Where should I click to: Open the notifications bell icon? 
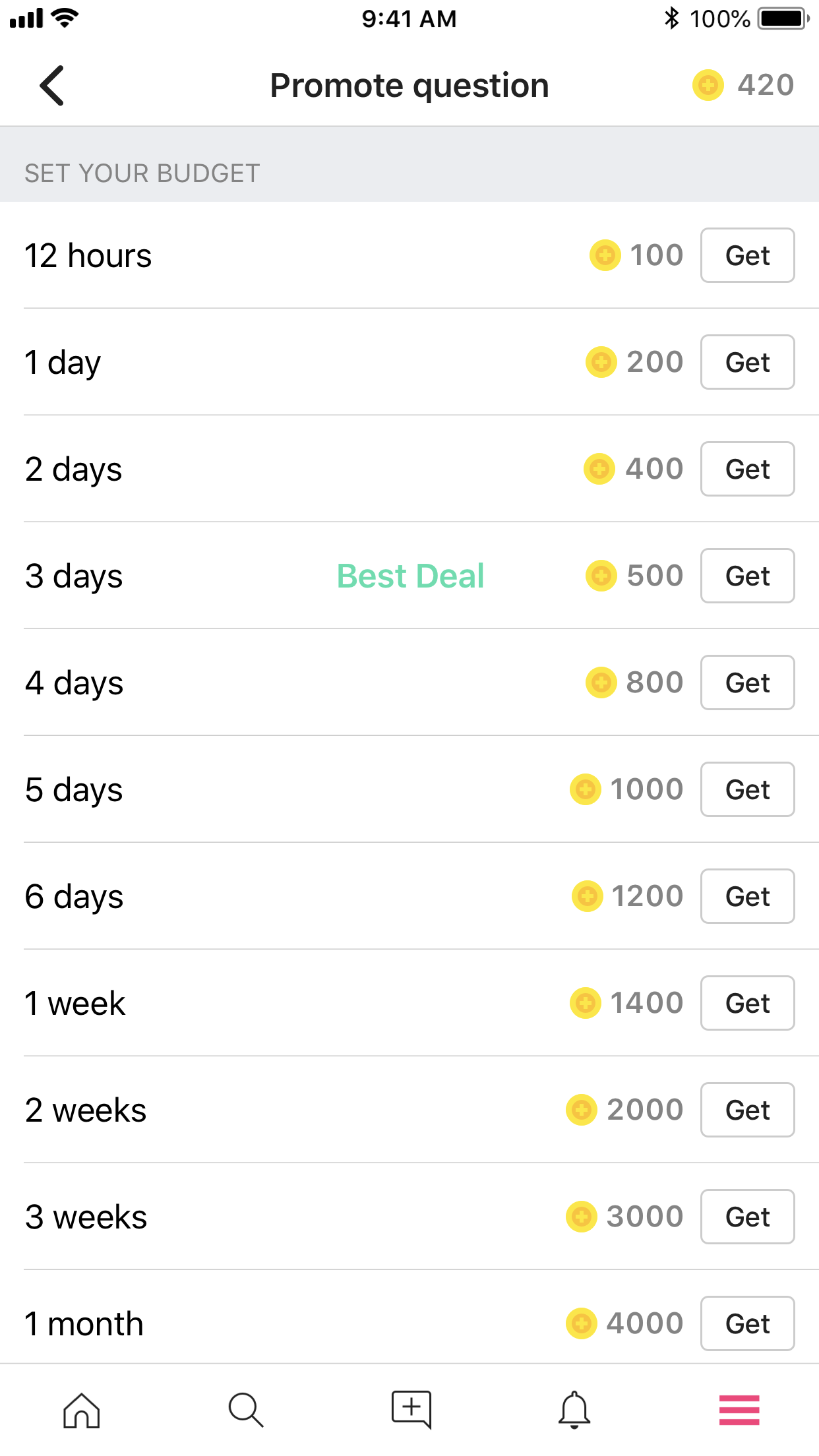tap(574, 1410)
